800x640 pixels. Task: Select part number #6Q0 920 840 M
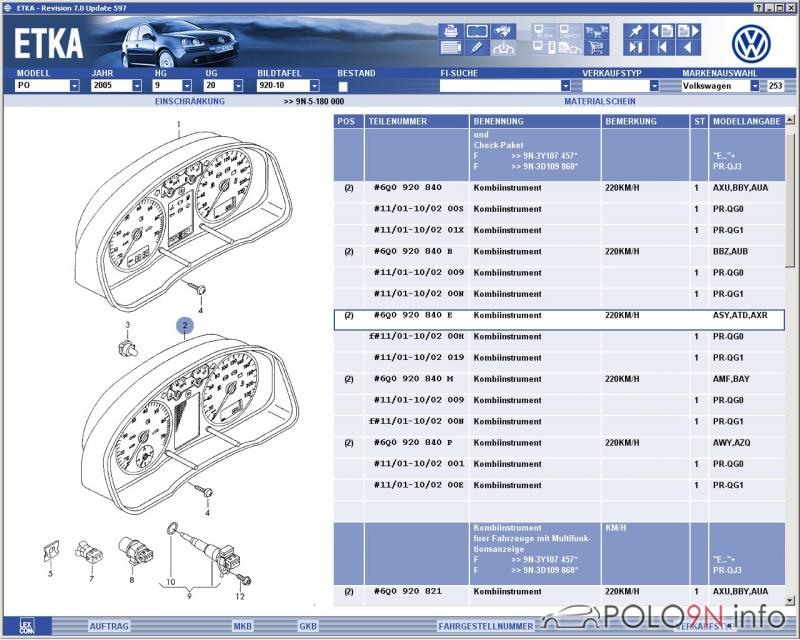tap(413, 379)
